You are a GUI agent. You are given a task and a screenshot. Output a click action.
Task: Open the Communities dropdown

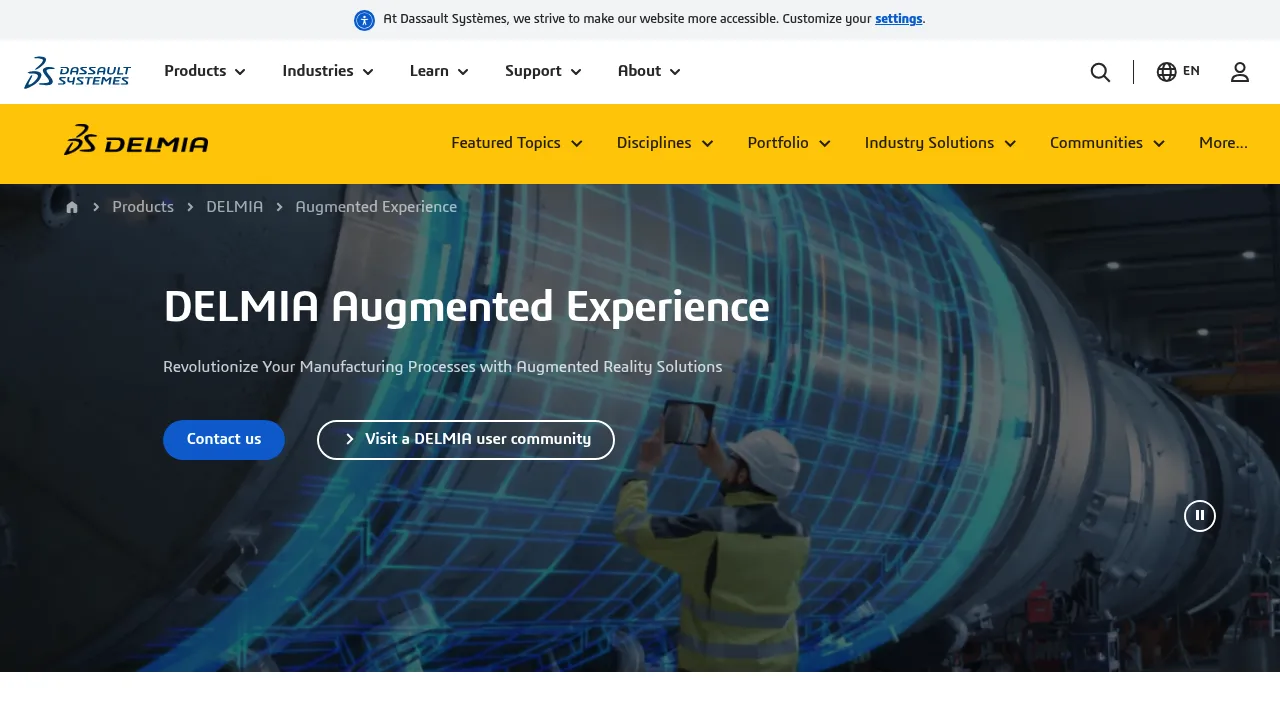tap(1107, 143)
